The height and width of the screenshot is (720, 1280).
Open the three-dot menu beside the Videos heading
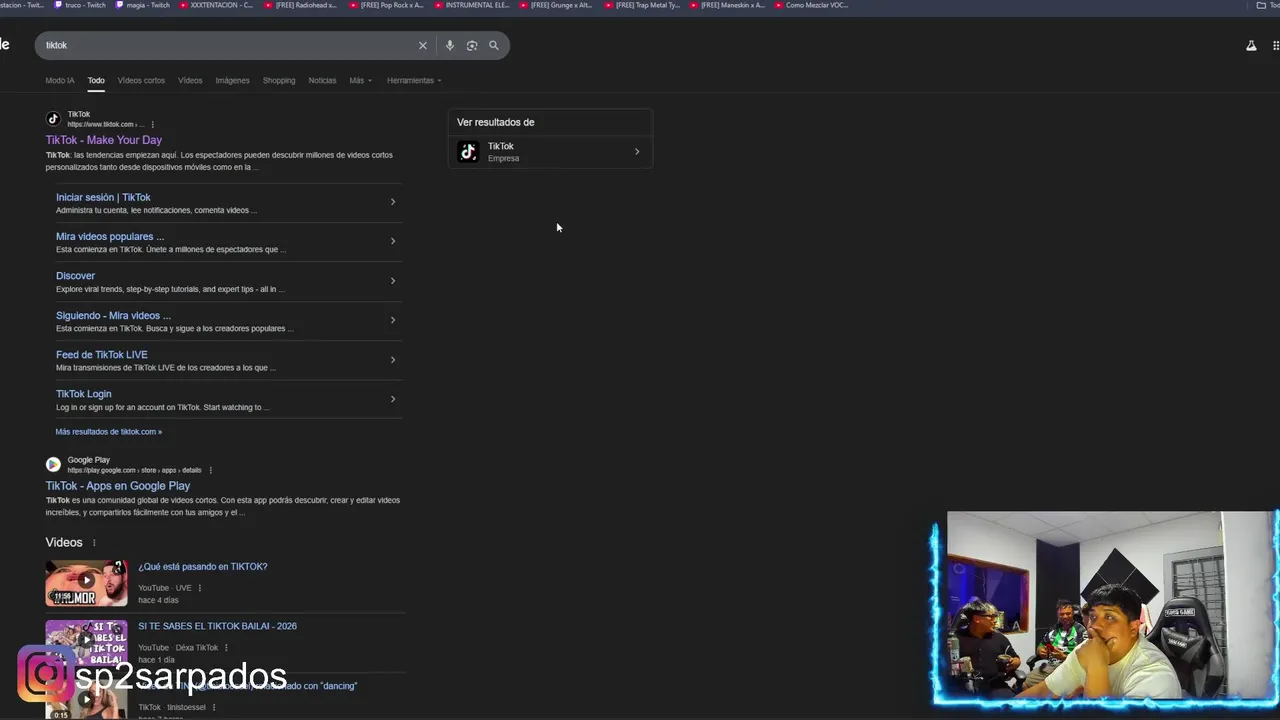[95, 543]
